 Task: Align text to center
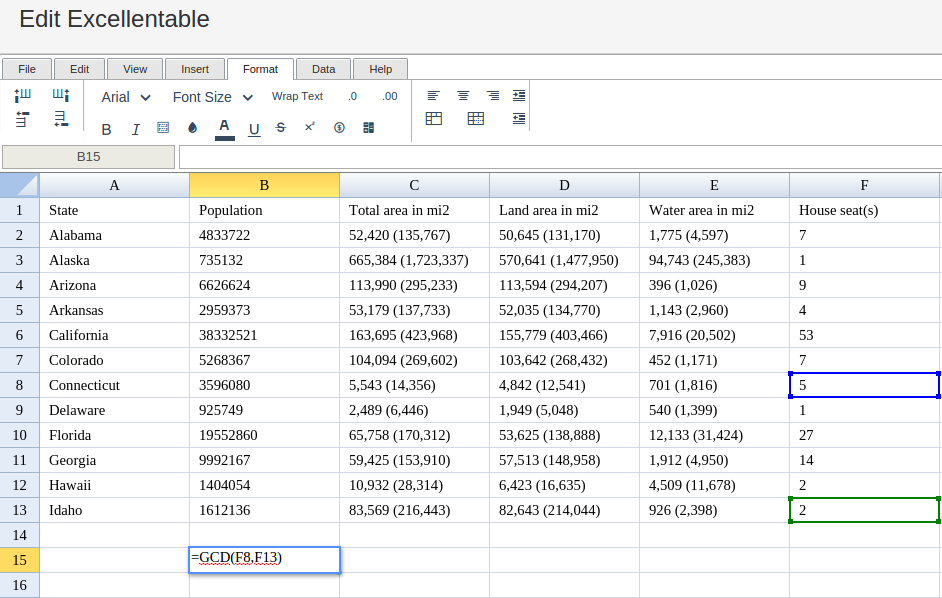click(463, 96)
